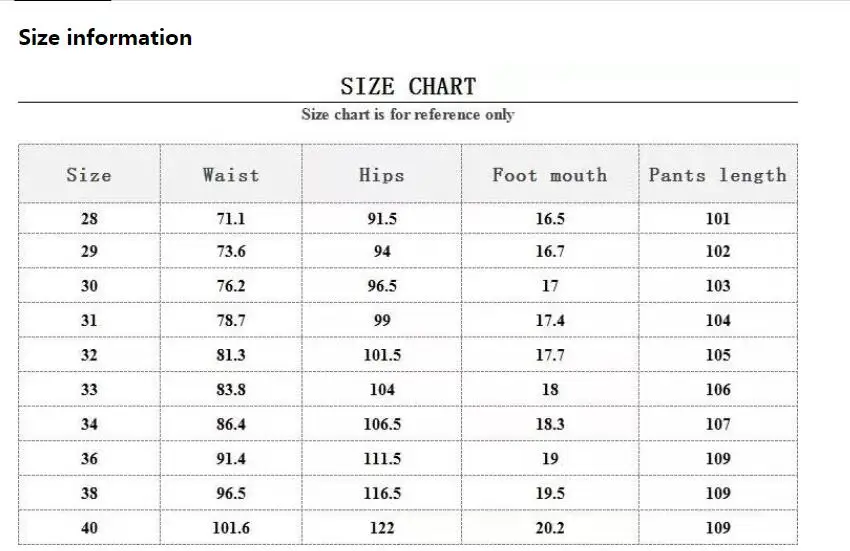Screen dimensions: 850x551
Task: Click foot mouth value 17.4
Action: (550, 320)
